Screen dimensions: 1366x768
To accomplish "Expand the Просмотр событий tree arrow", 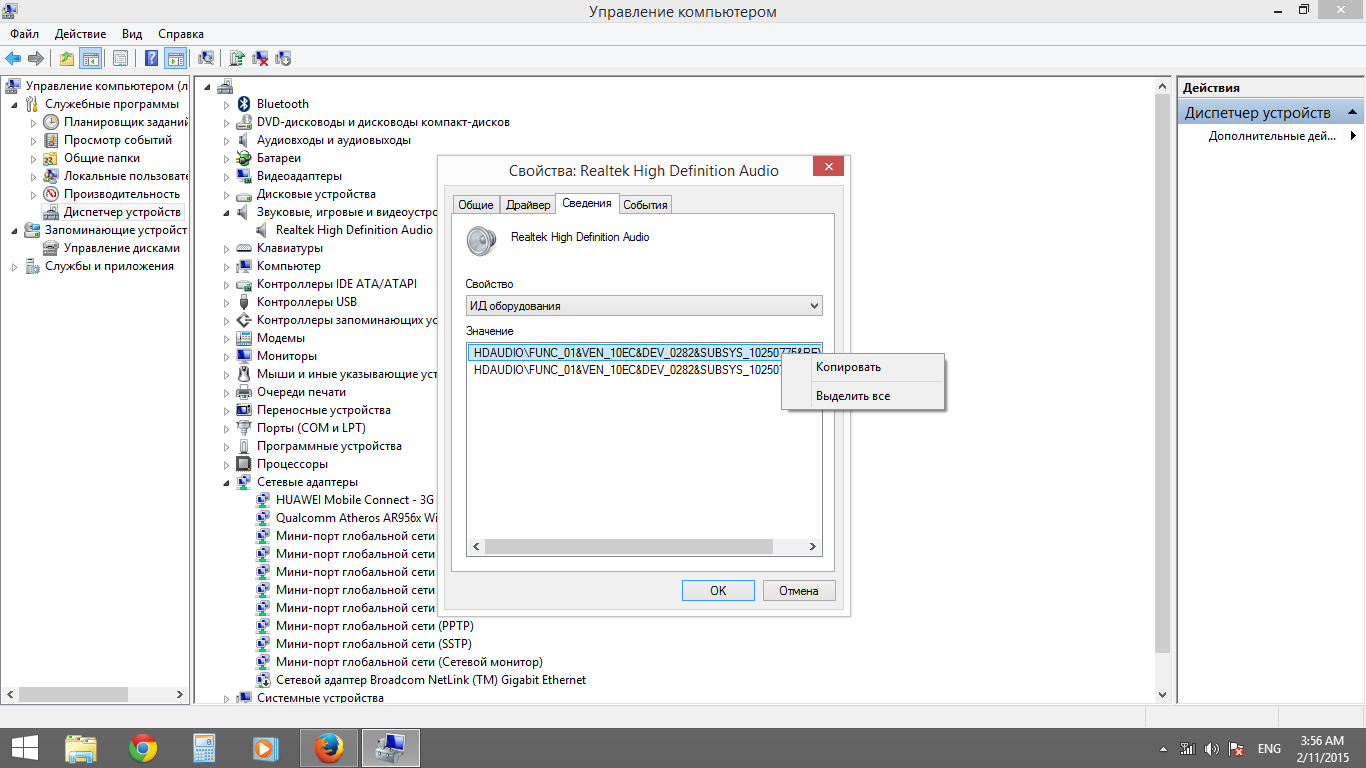I will (x=34, y=140).
